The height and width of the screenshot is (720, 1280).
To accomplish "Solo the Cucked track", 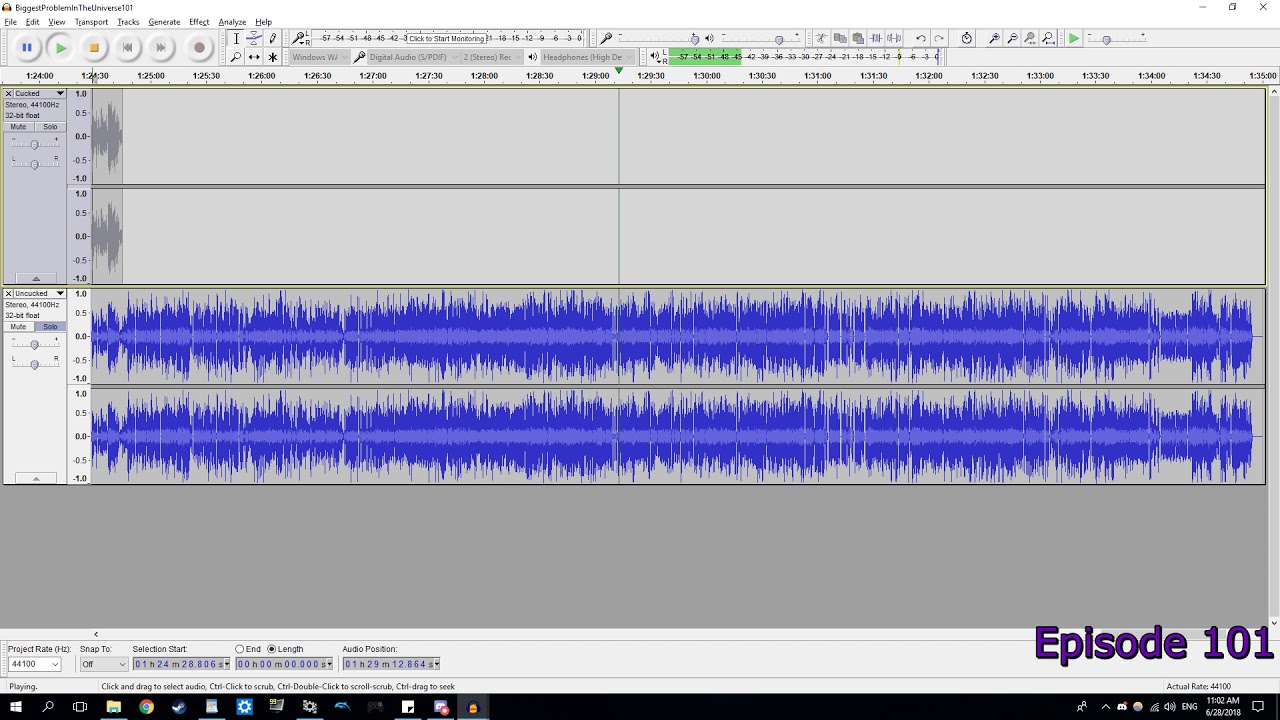I will tap(50, 127).
